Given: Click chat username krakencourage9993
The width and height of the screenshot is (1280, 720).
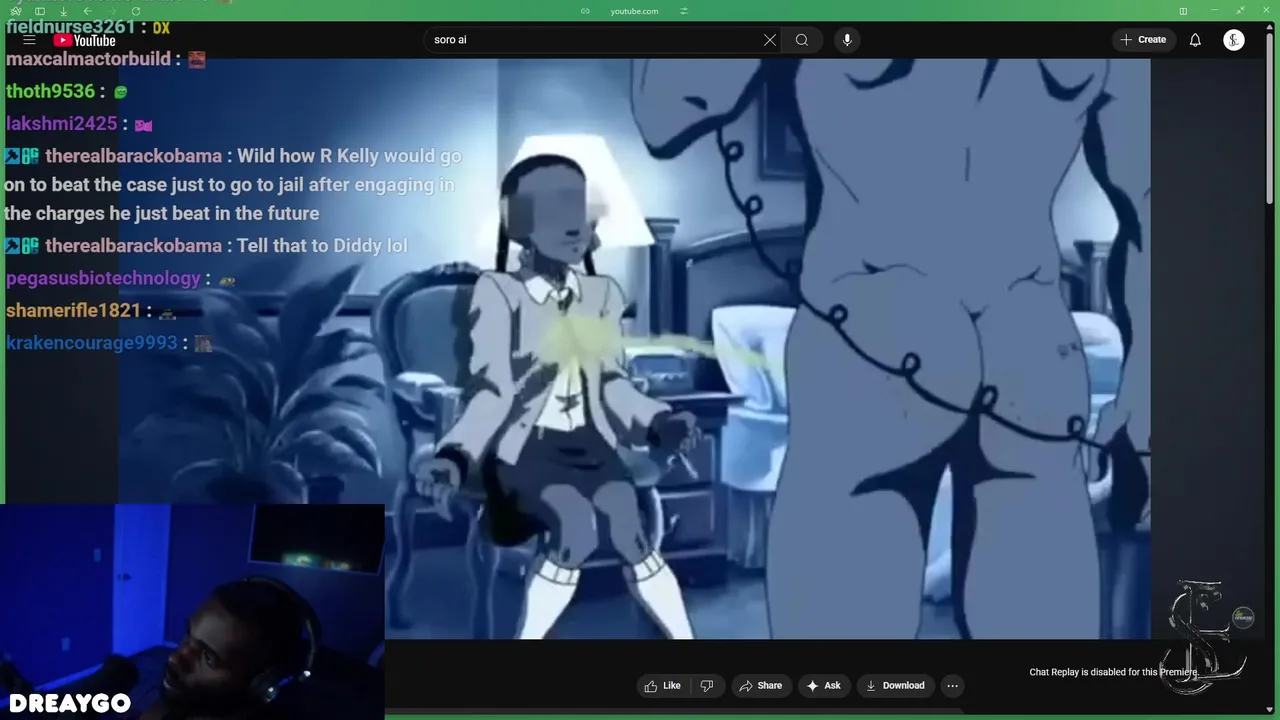Looking at the screenshot, I should [x=92, y=342].
